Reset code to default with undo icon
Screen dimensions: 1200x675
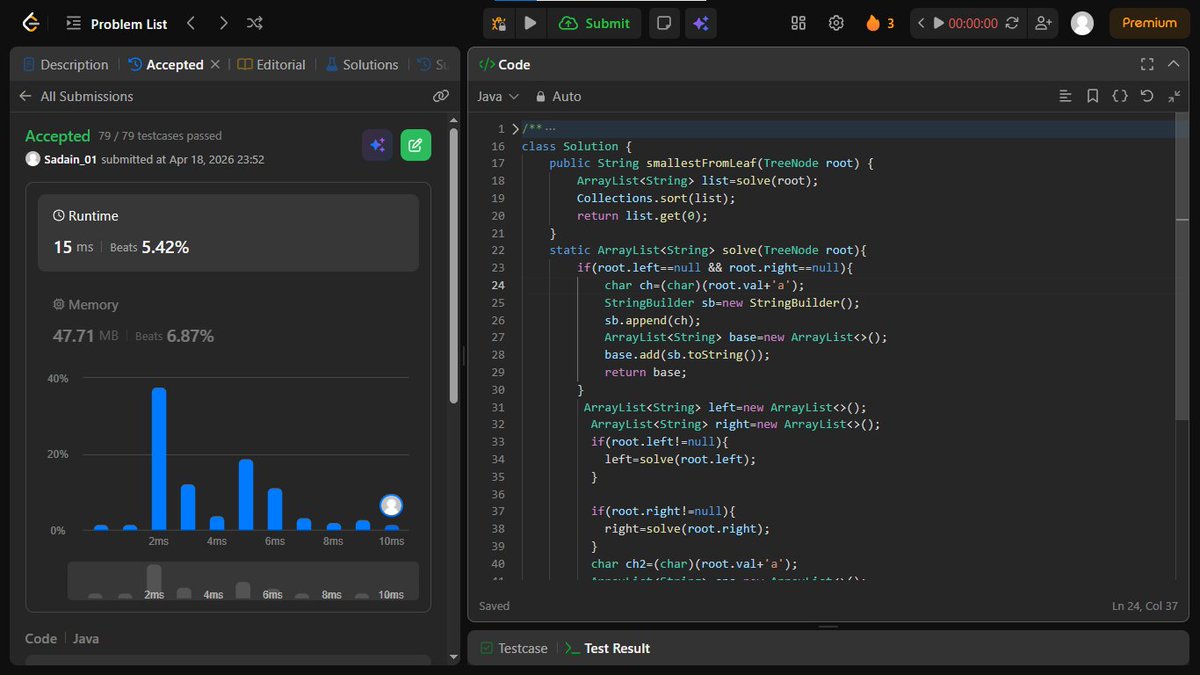1147,96
